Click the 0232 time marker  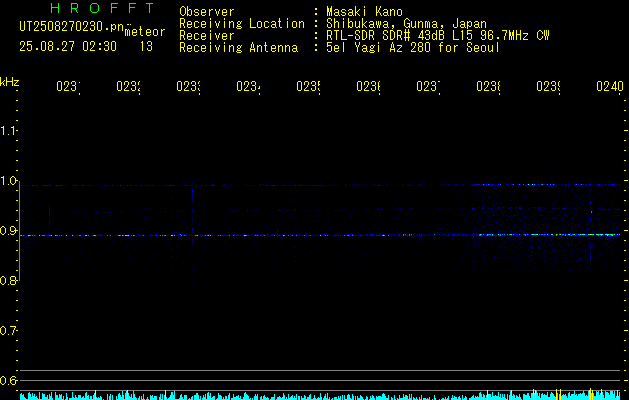(x=128, y=86)
